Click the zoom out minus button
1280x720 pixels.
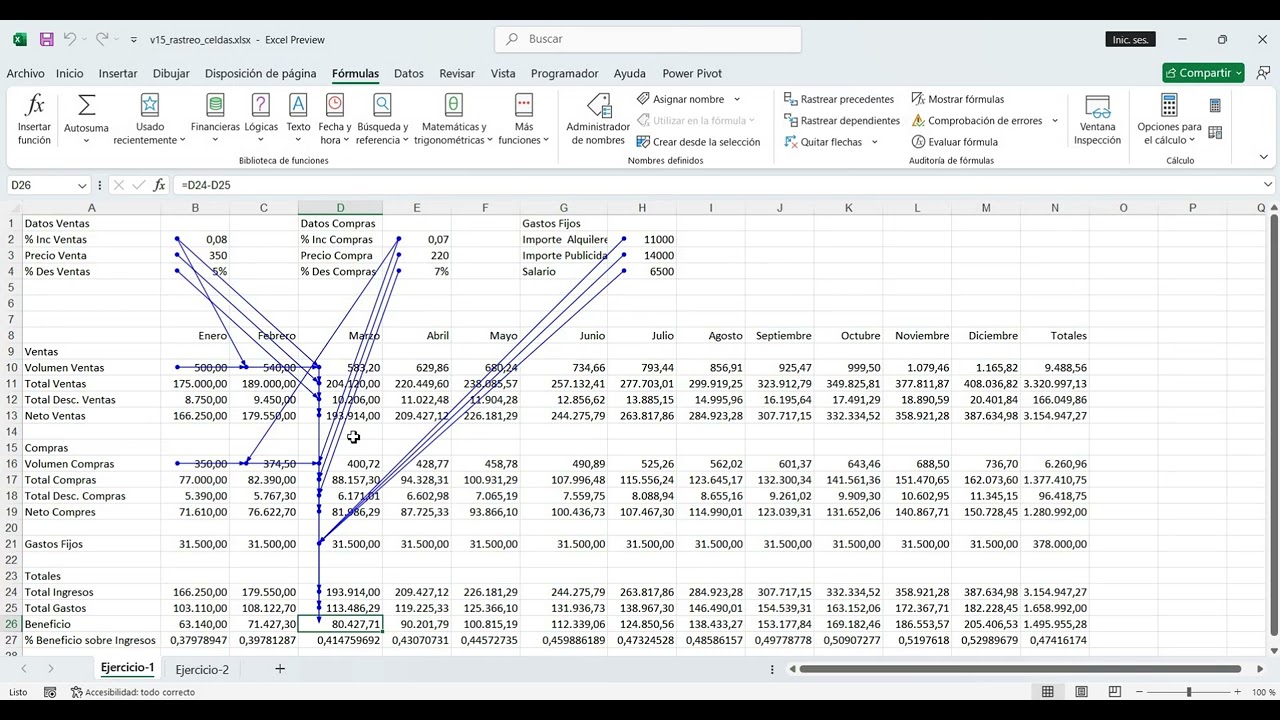1138,692
